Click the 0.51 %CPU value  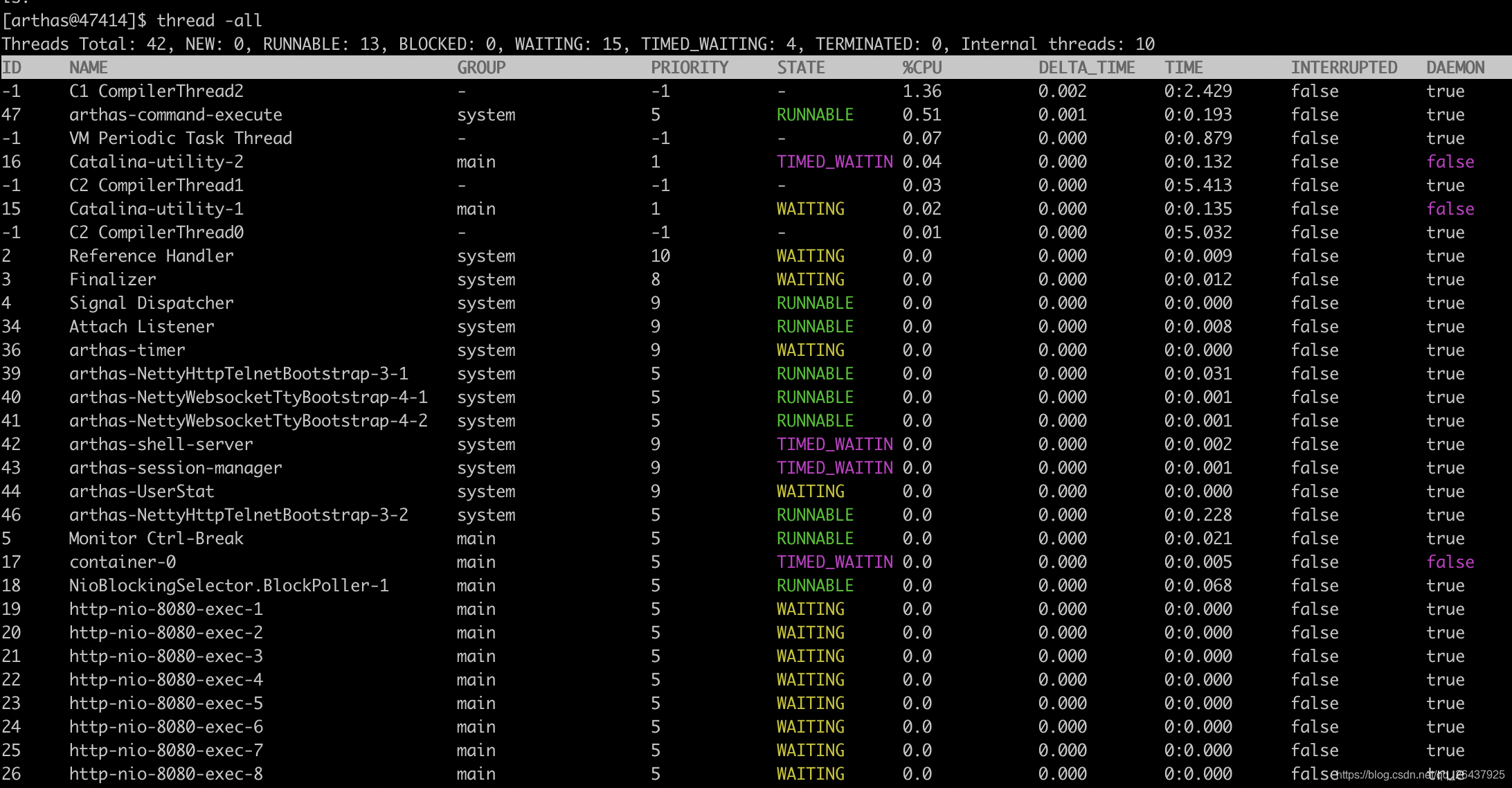tap(922, 115)
